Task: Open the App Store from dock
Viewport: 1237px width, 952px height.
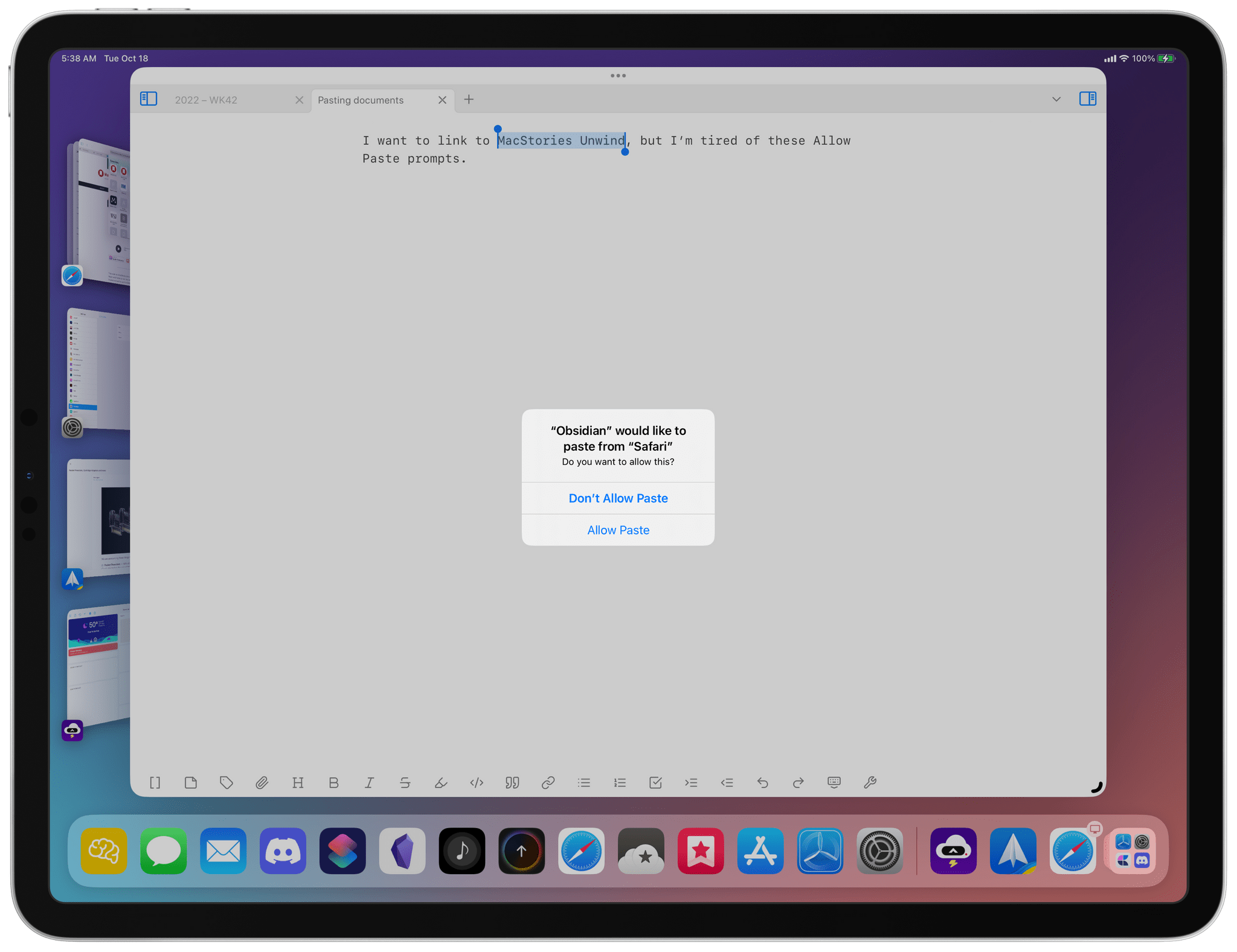Action: coord(760,851)
